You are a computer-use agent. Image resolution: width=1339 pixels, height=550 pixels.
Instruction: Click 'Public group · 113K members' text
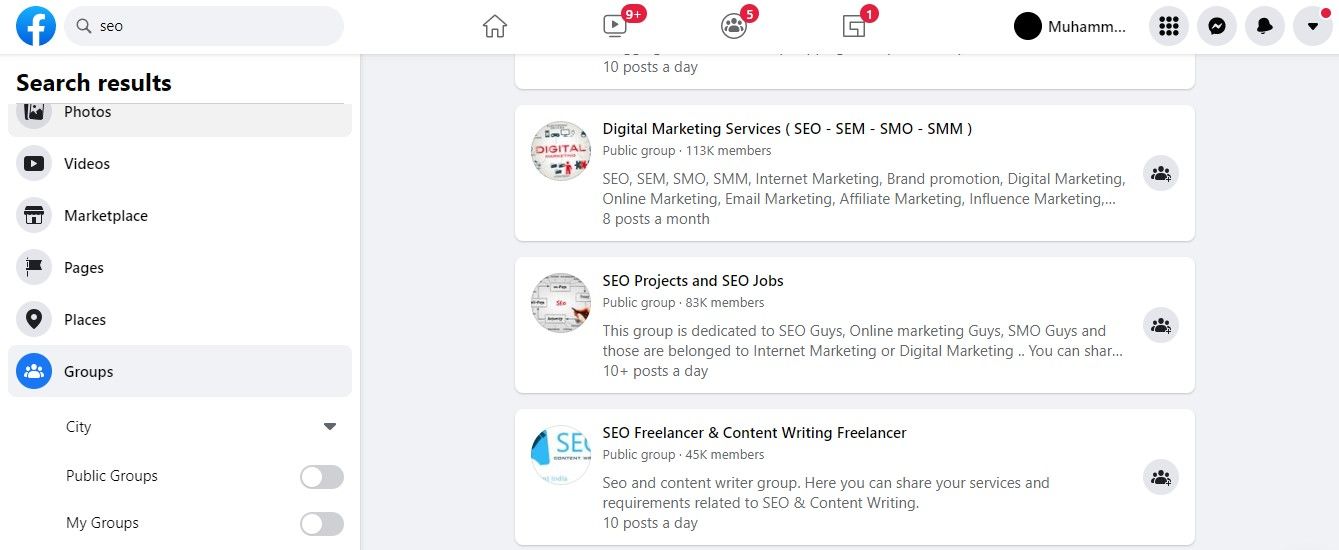[687, 151]
